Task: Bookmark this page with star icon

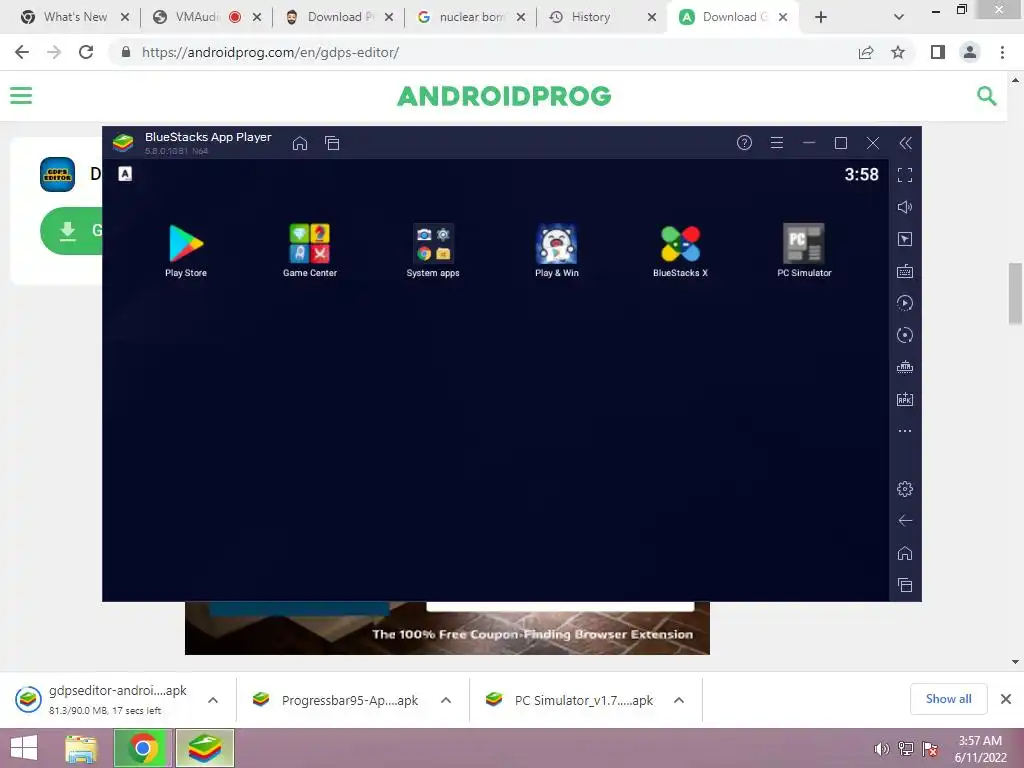Action: (x=898, y=52)
